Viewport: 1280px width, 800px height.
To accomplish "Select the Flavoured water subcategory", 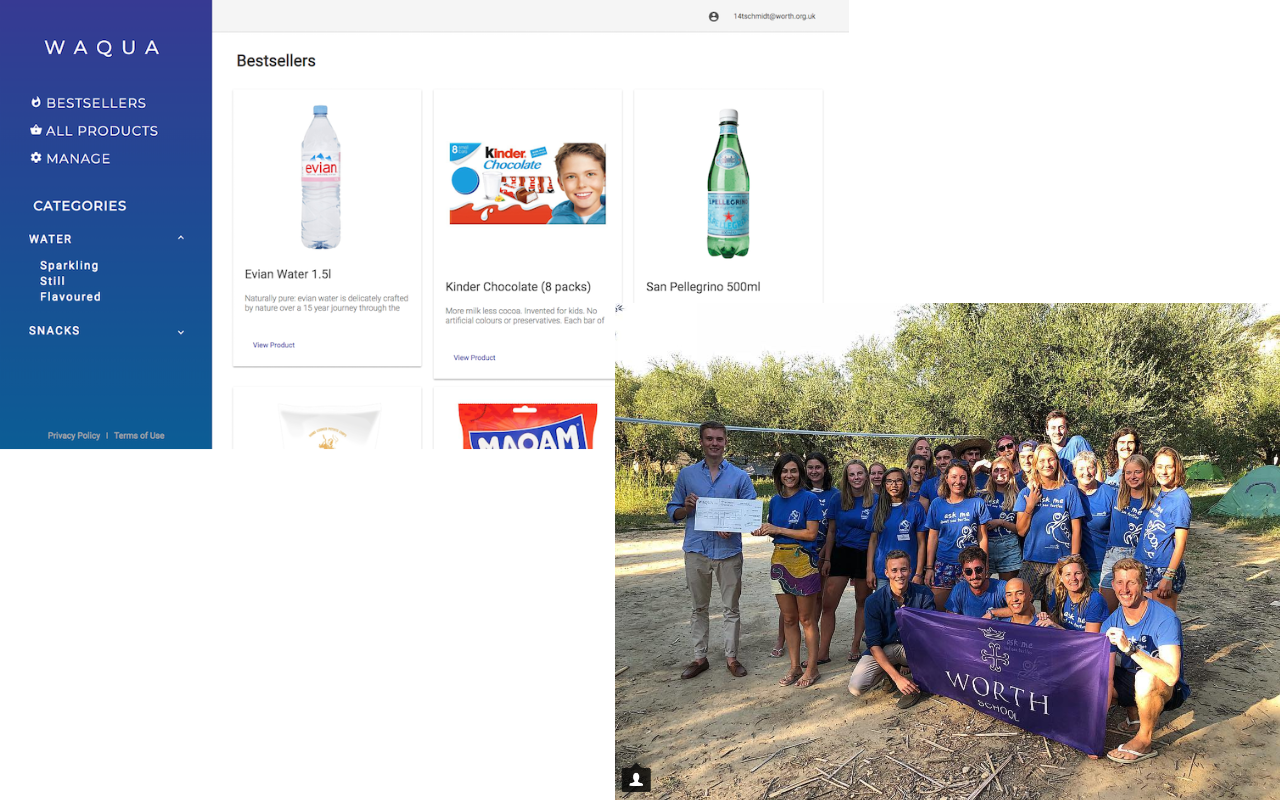I will (x=70, y=297).
